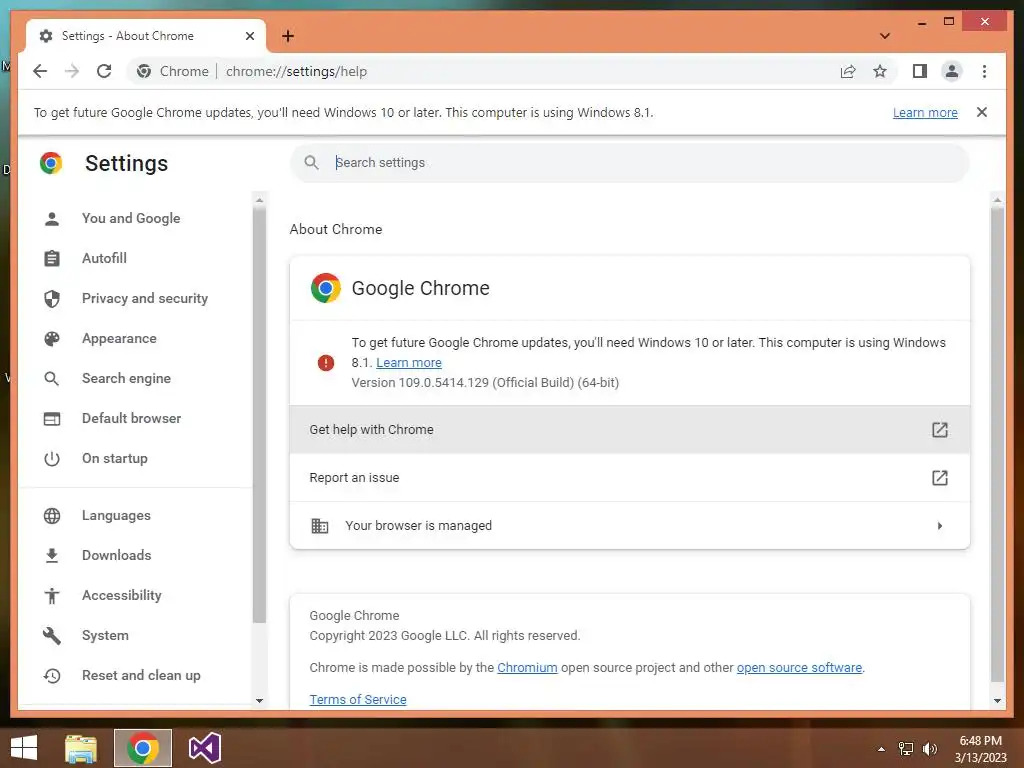Bookmark this page with the star icon
Image resolution: width=1024 pixels, height=768 pixels.
coord(880,71)
